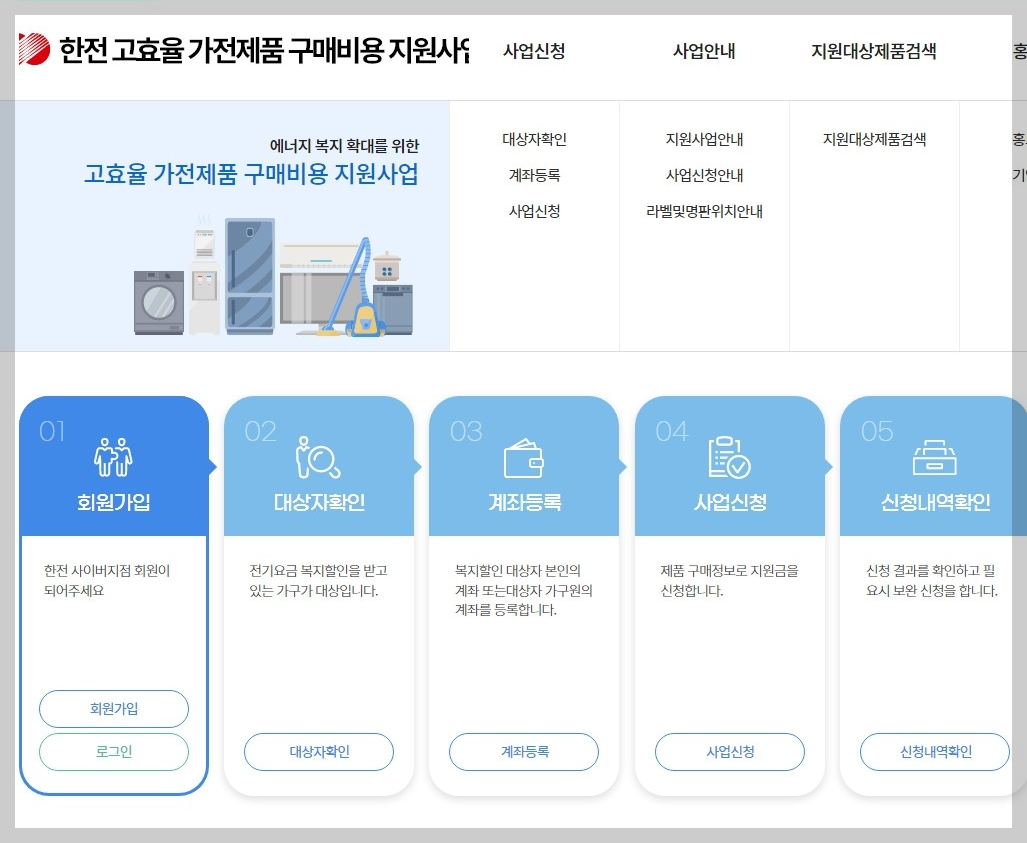Click the 계좌등록 step 03 card heading

click(525, 502)
